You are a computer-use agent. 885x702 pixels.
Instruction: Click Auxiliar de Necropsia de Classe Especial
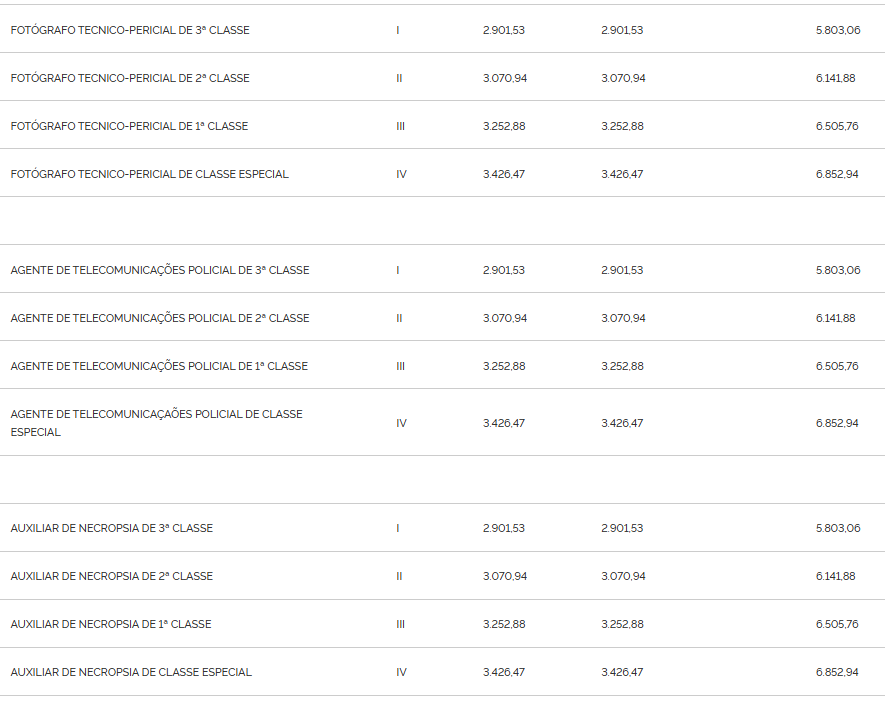click(x=131, y=672)
